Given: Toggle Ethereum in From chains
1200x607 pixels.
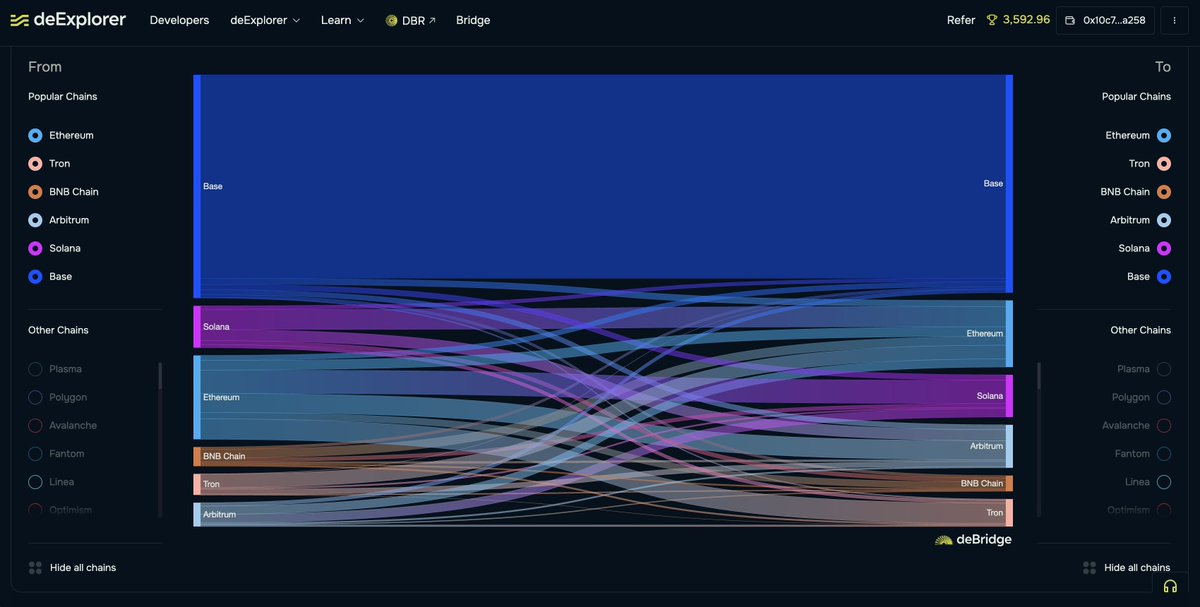Looking at the screenshot, I should point(35,135).
